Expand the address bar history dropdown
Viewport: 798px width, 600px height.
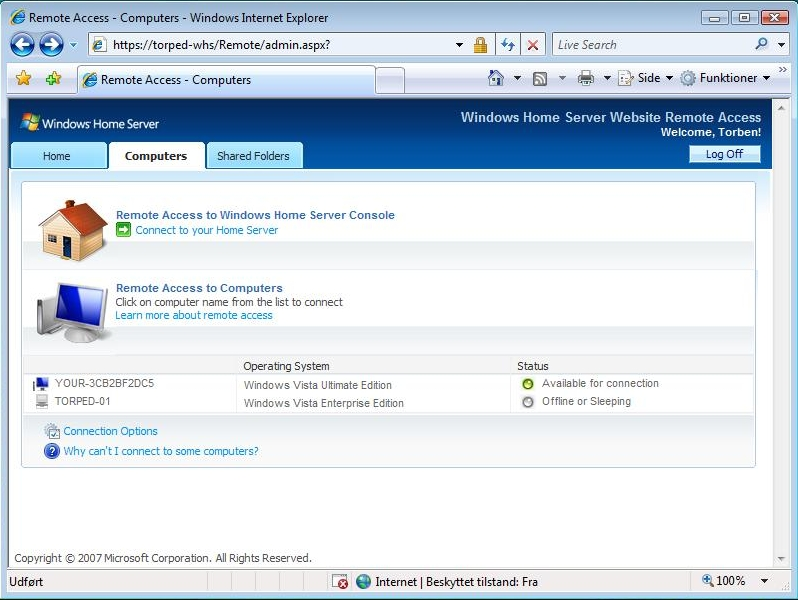point(459,45)
